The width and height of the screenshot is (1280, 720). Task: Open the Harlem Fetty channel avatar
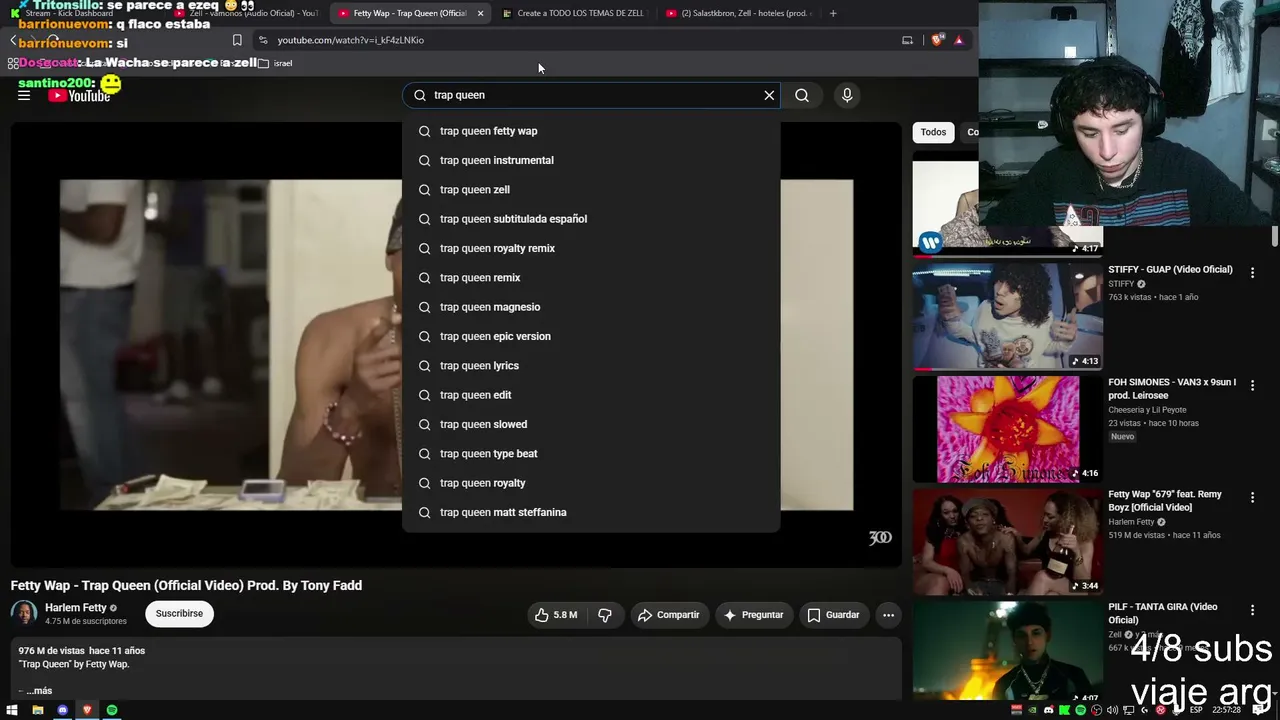24,613
